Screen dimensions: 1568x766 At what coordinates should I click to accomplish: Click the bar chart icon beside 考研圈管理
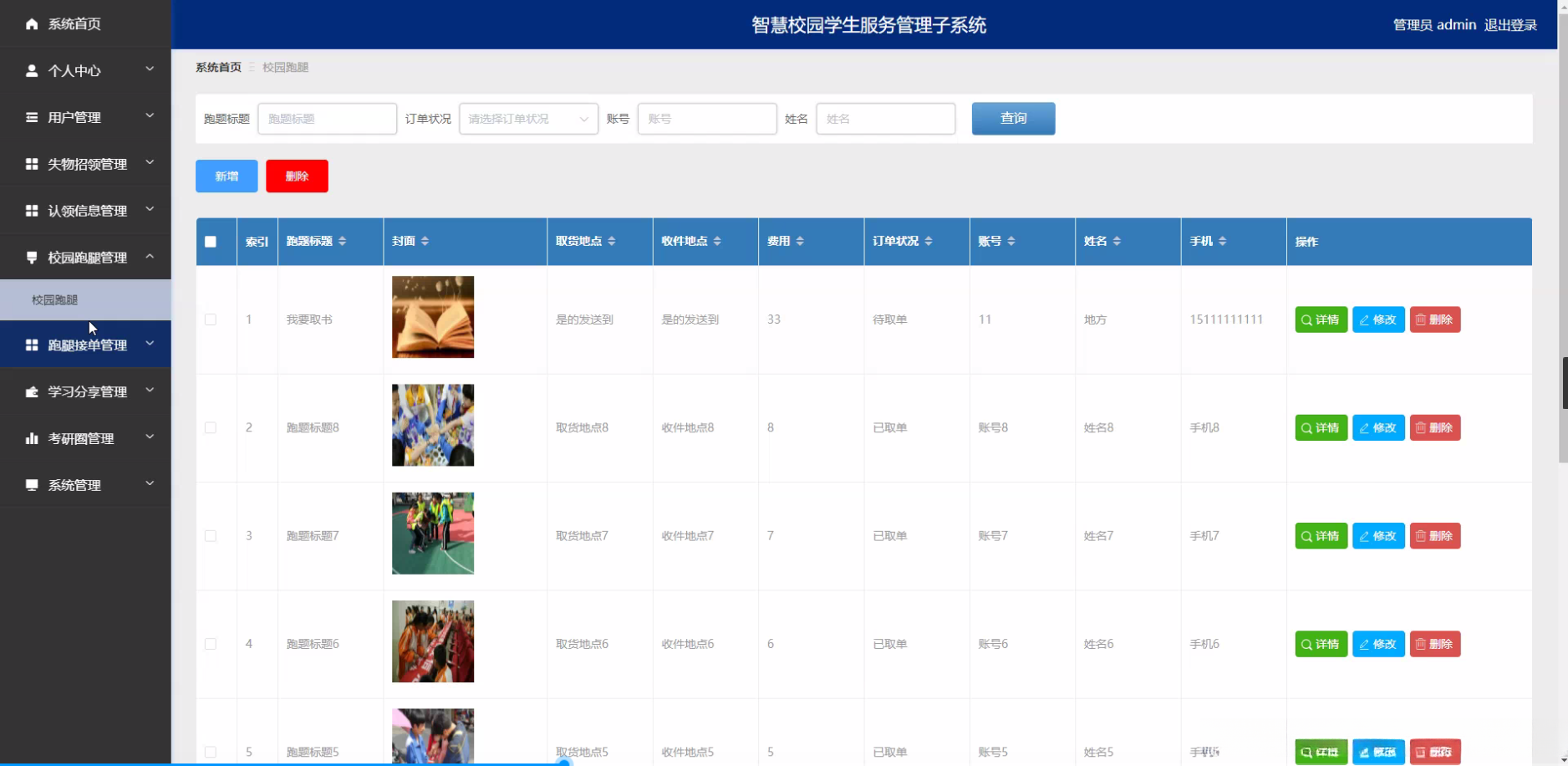[32, 438]
